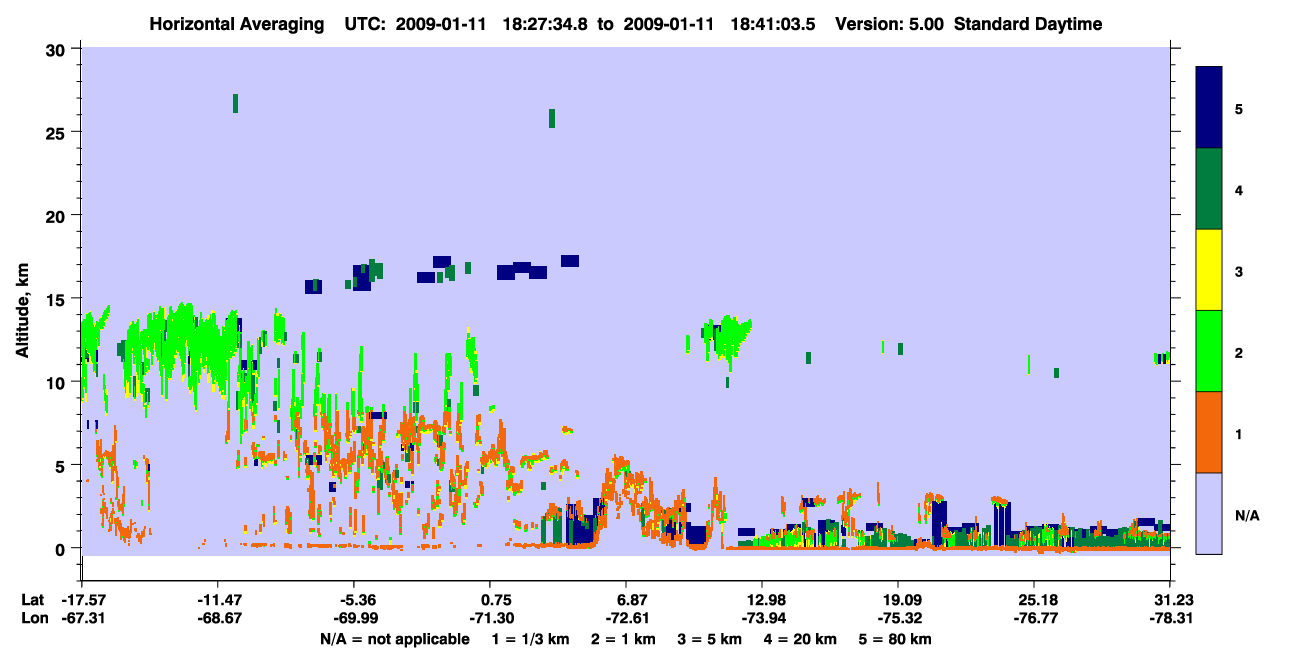Click longitude value -78.31

click(x=1170, y=619)
